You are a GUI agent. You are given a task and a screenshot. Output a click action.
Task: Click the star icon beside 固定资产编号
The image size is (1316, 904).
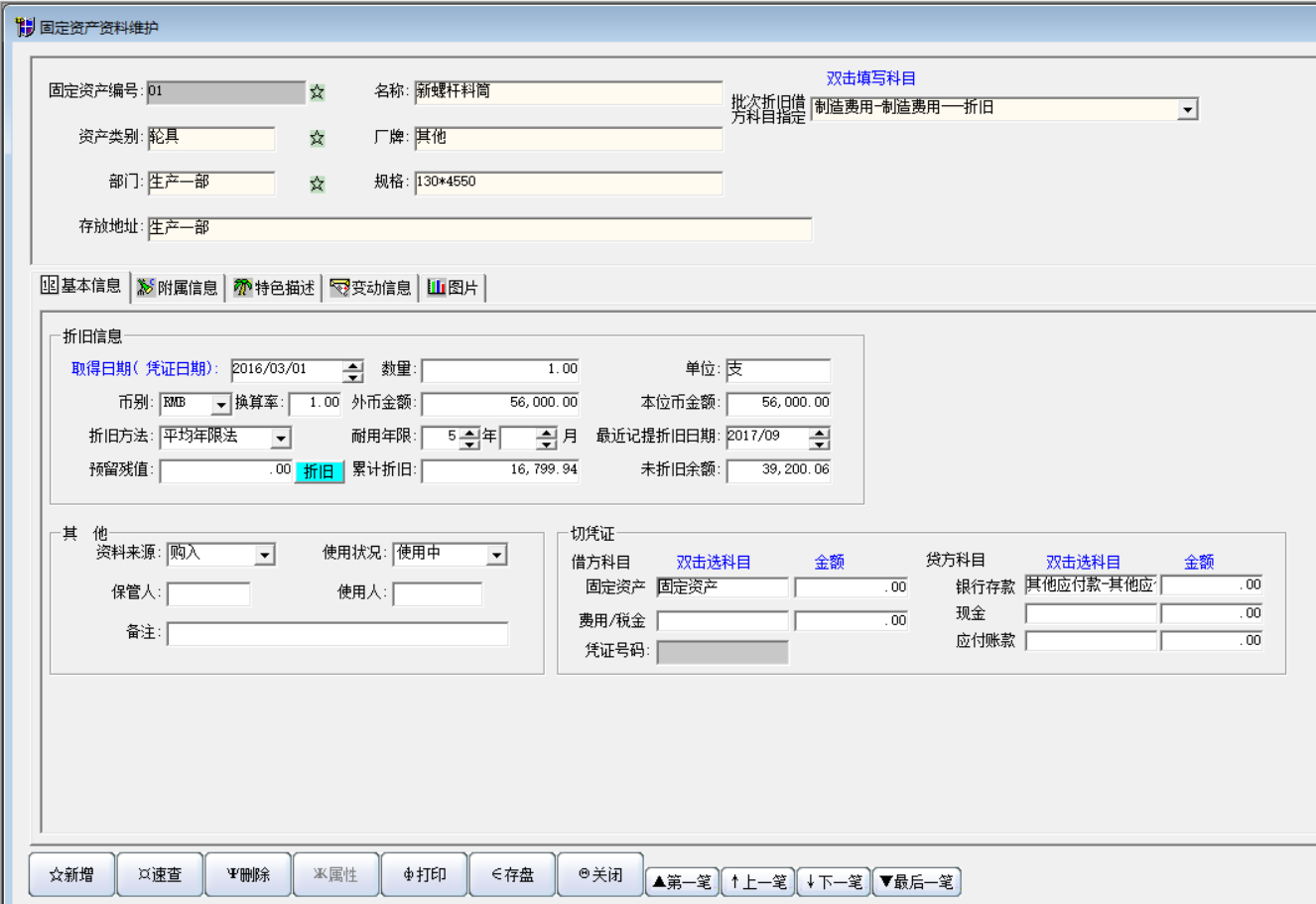[x=317, y=92]
